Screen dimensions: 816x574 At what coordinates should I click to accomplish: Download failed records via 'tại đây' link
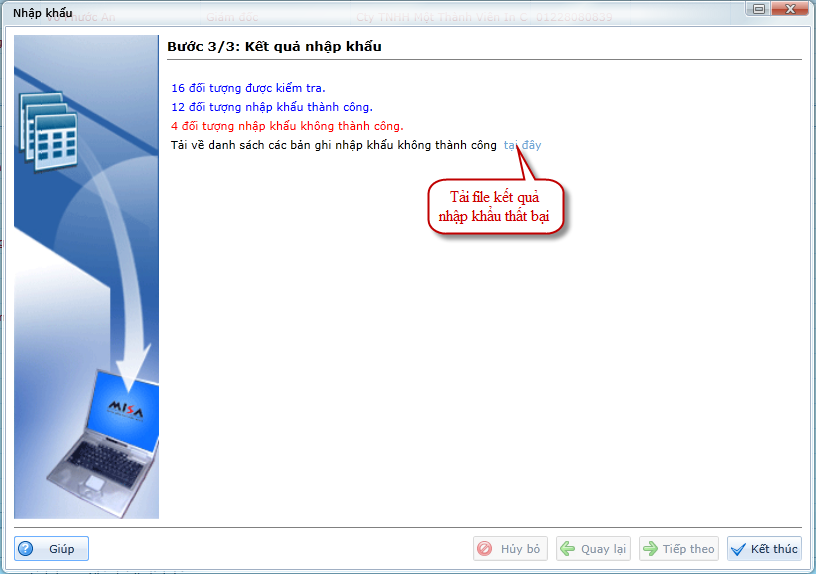522,145
